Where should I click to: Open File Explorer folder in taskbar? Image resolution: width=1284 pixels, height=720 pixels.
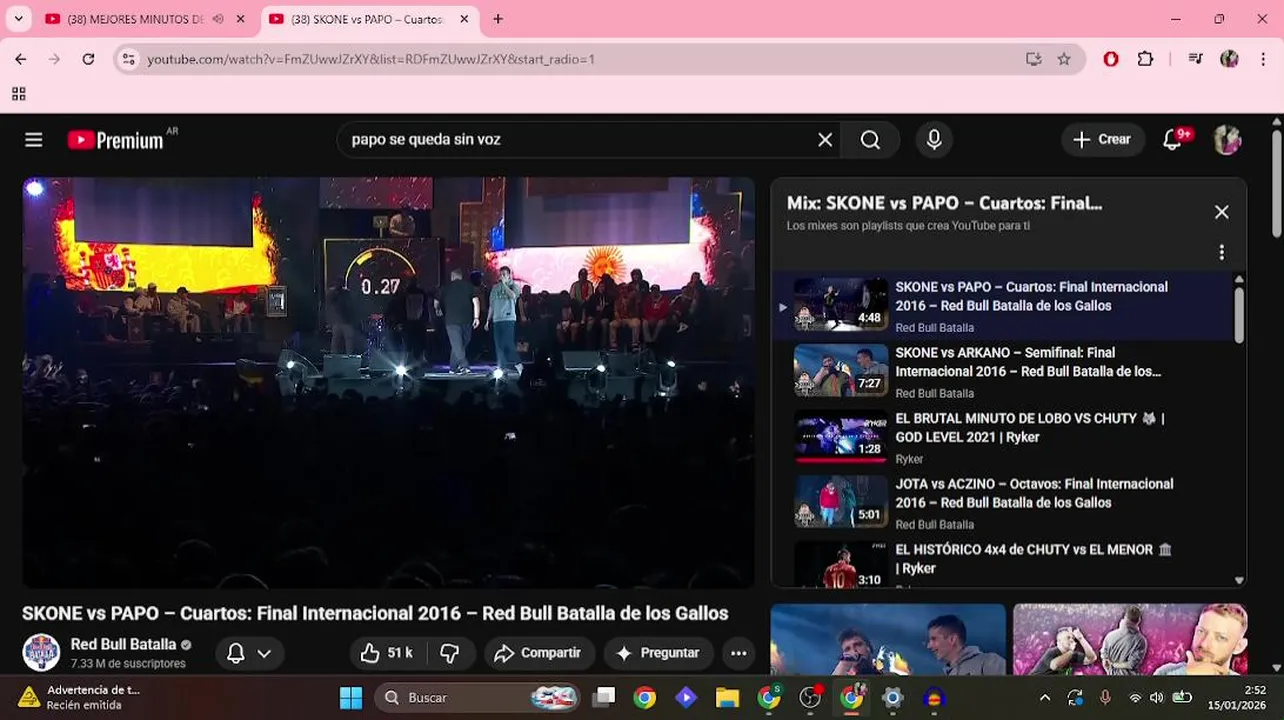727,697
